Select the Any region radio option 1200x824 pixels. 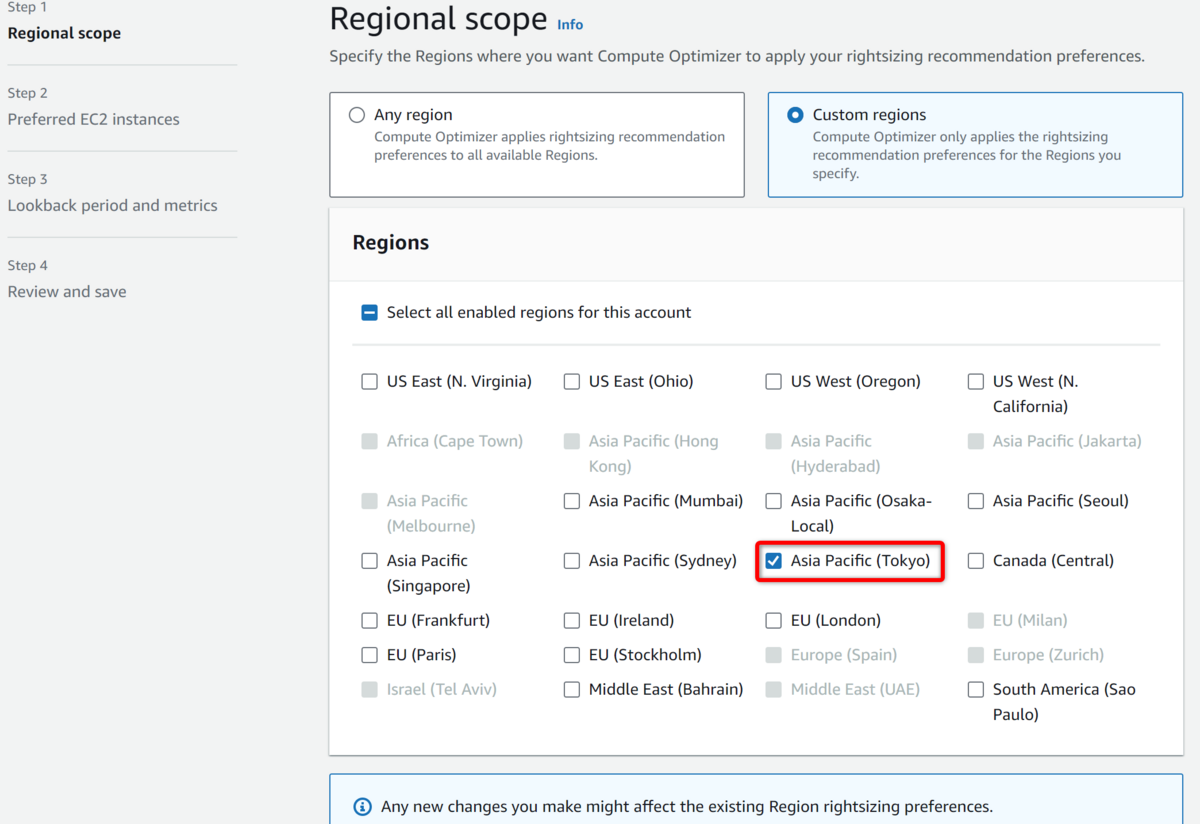pos(357,115)
